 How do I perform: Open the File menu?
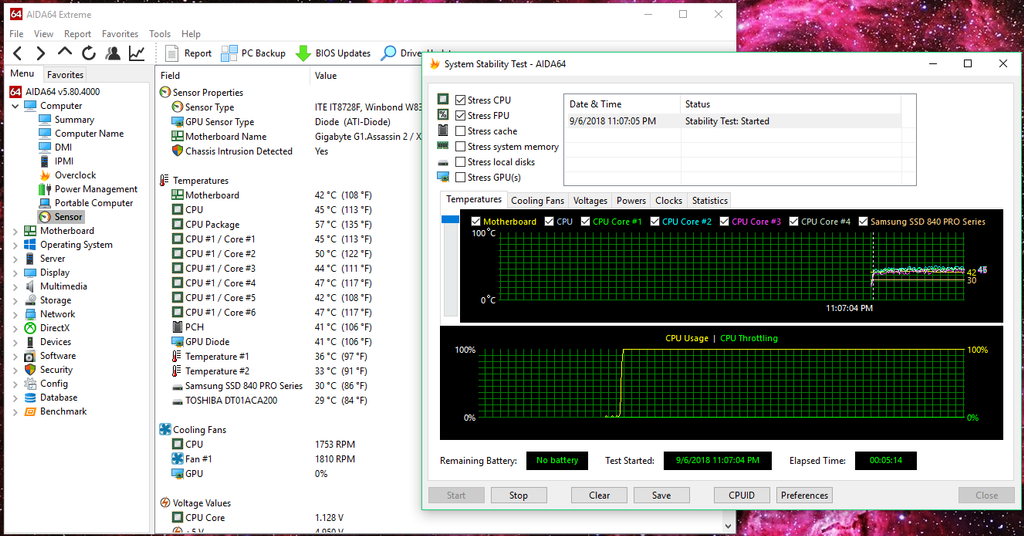click(16, 34)
